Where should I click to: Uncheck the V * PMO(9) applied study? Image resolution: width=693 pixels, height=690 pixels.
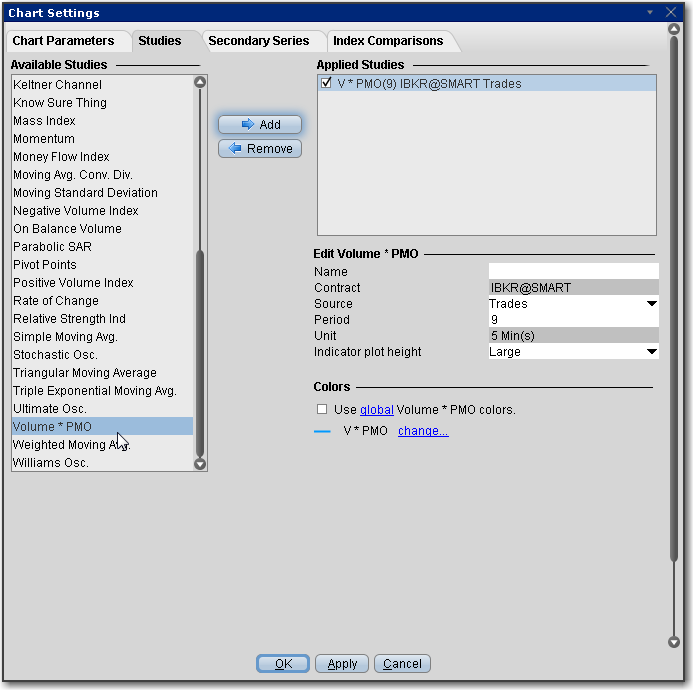327,85
